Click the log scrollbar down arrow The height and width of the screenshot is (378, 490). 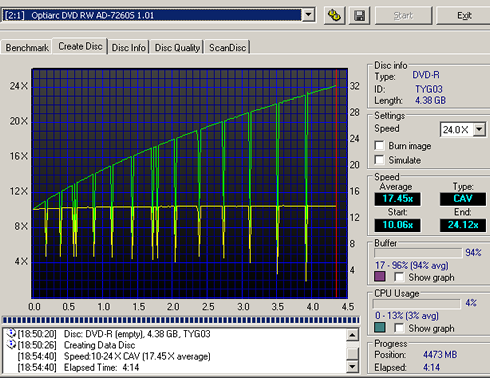click(352, 367)
